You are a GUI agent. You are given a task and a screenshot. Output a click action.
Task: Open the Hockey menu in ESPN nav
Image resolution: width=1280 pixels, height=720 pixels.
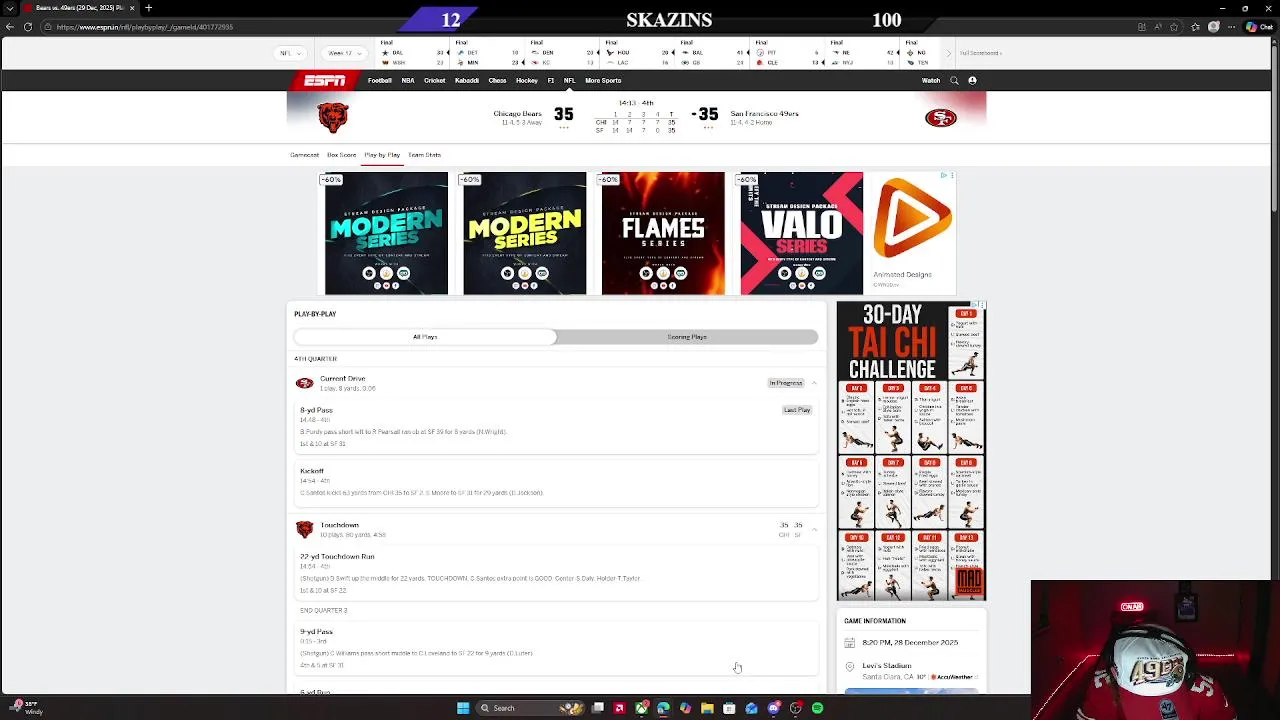tap(527, 80)
